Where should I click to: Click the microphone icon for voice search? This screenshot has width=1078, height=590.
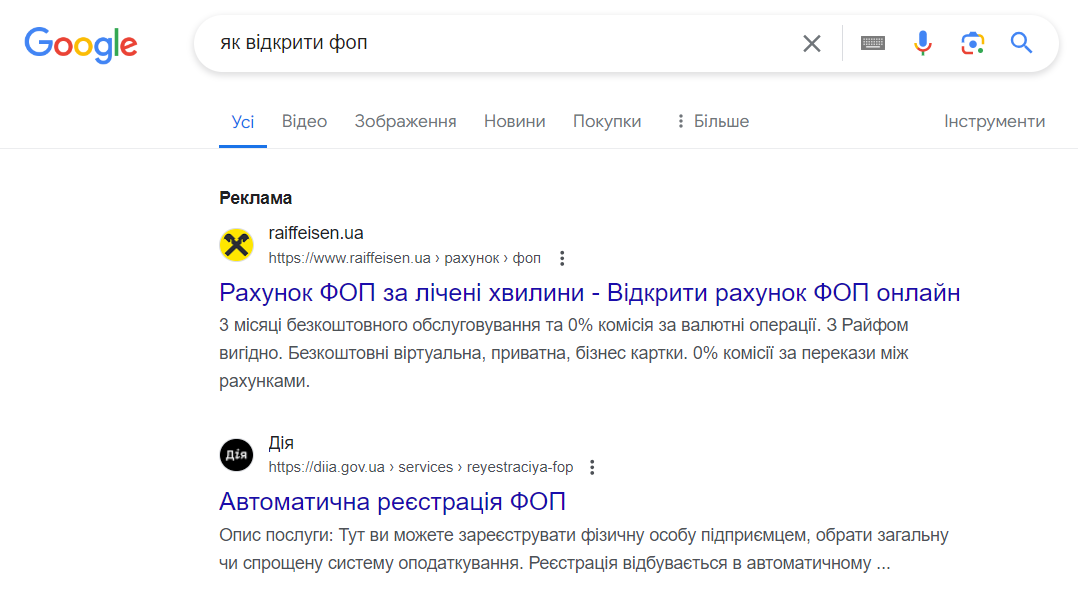coord(921,43)
